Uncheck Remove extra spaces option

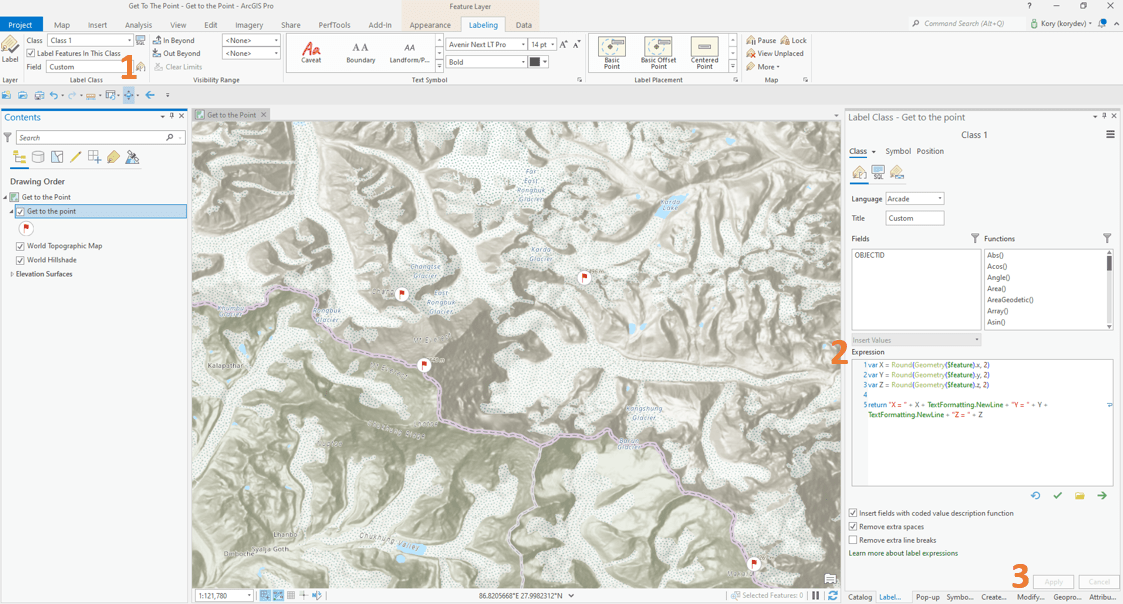853,527
